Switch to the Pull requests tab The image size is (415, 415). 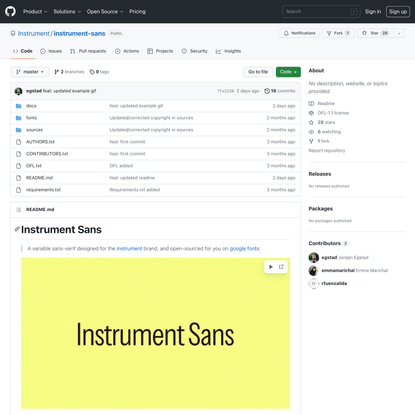coord(88,51)
